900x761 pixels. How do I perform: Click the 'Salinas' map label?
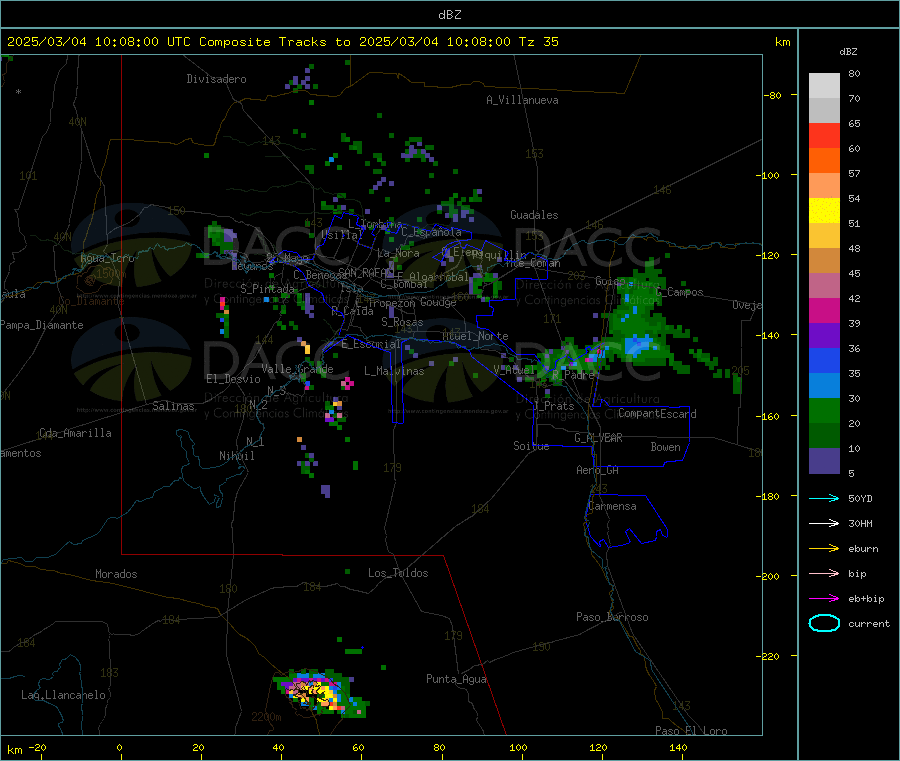pyautogui.click(x=173, y=406)
